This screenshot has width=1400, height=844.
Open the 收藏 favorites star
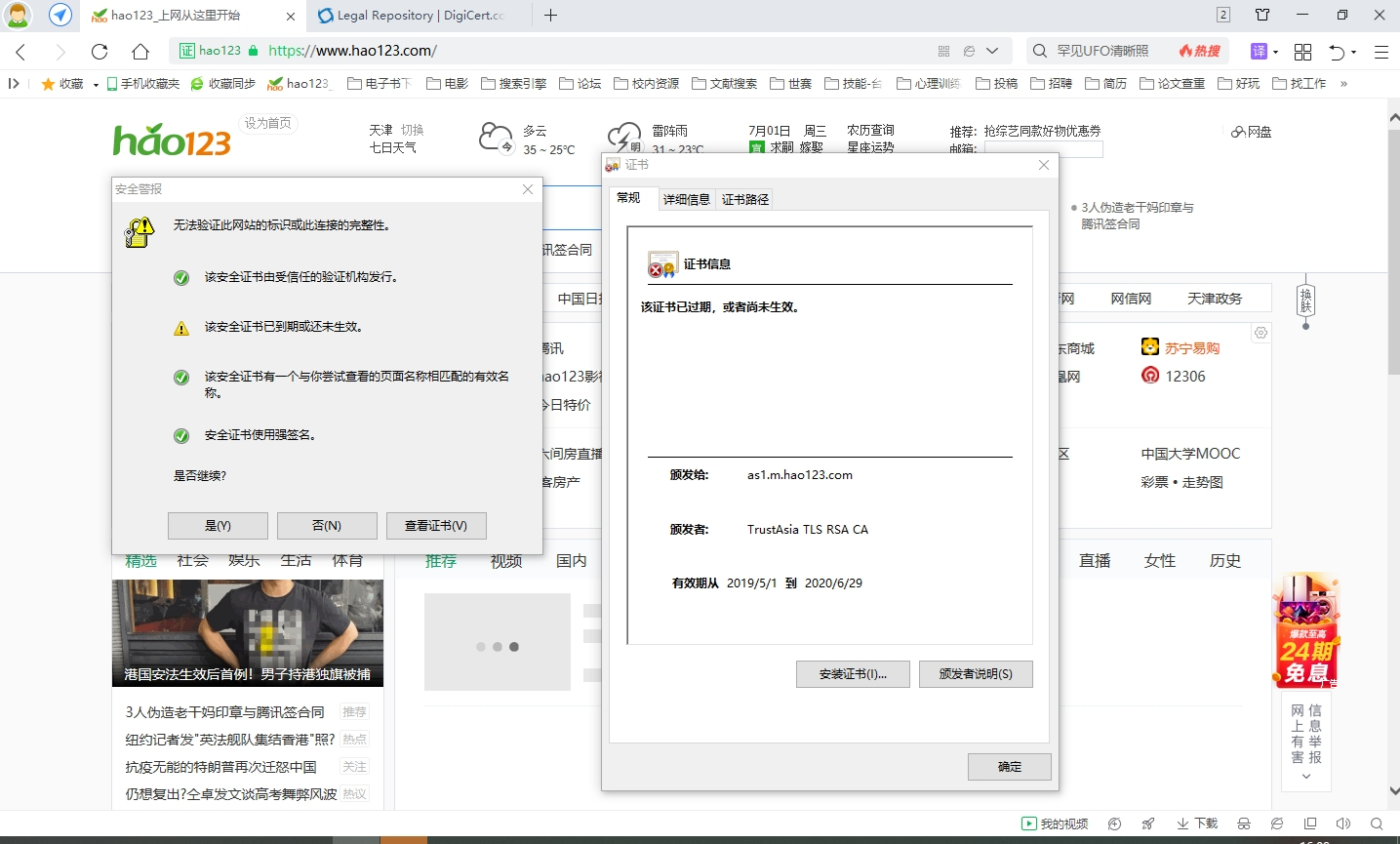(62, 84)
